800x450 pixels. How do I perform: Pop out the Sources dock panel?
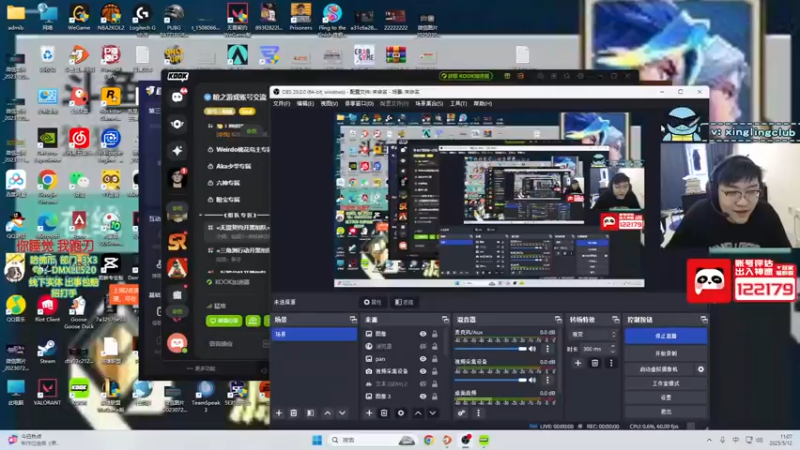[445, 319]
